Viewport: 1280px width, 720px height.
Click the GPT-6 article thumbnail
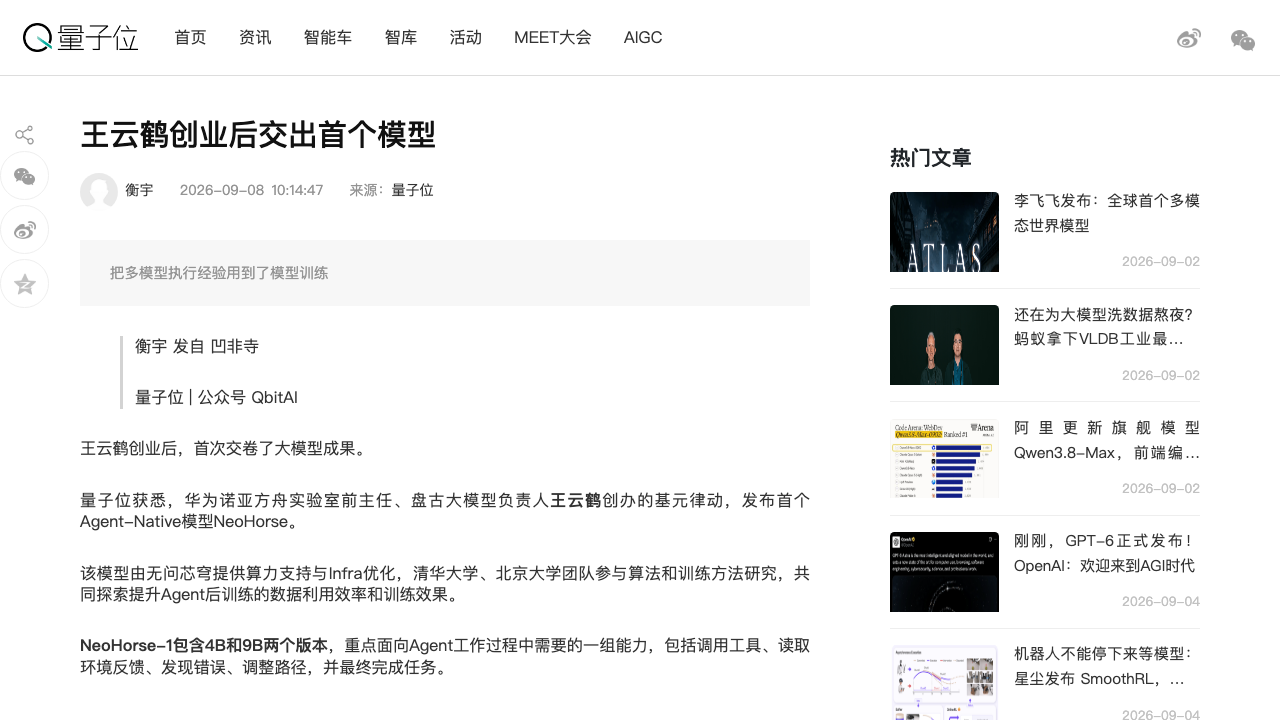944,572
